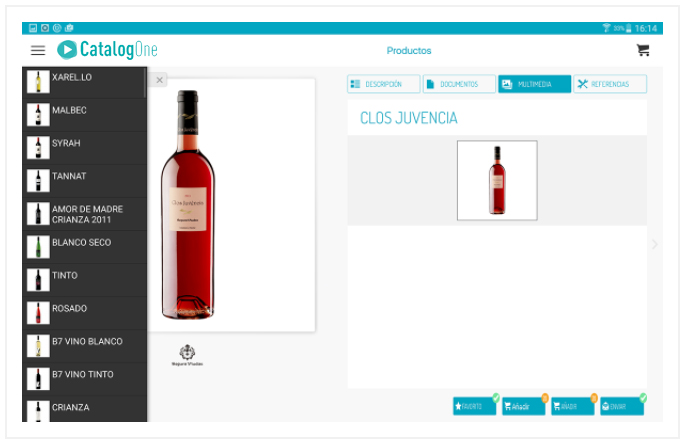Click the BLANCO SECO green bottle thumbnail

pyautogui.click(x=38, y=247)
